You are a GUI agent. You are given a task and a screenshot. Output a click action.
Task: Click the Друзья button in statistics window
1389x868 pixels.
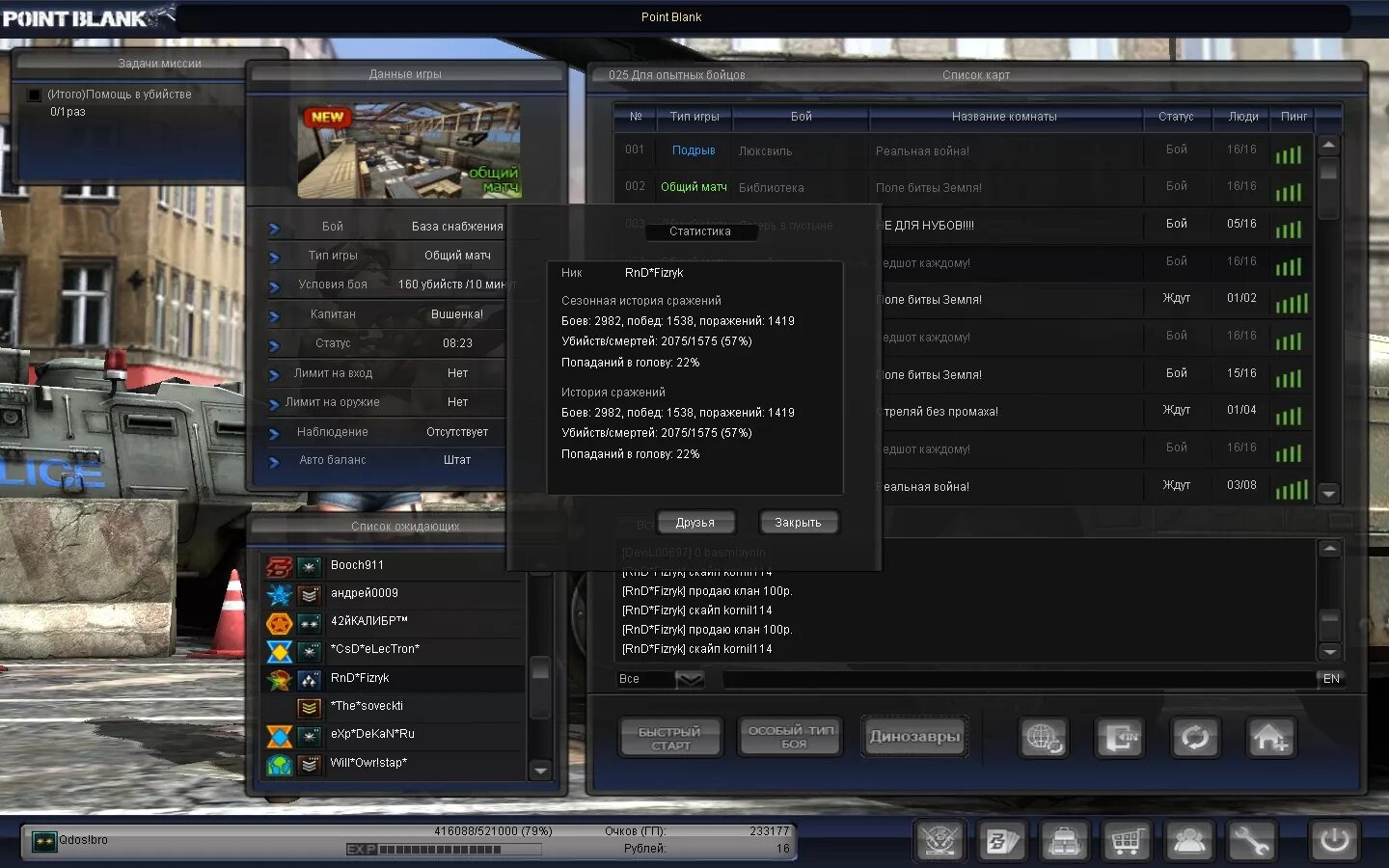point(696,522)
